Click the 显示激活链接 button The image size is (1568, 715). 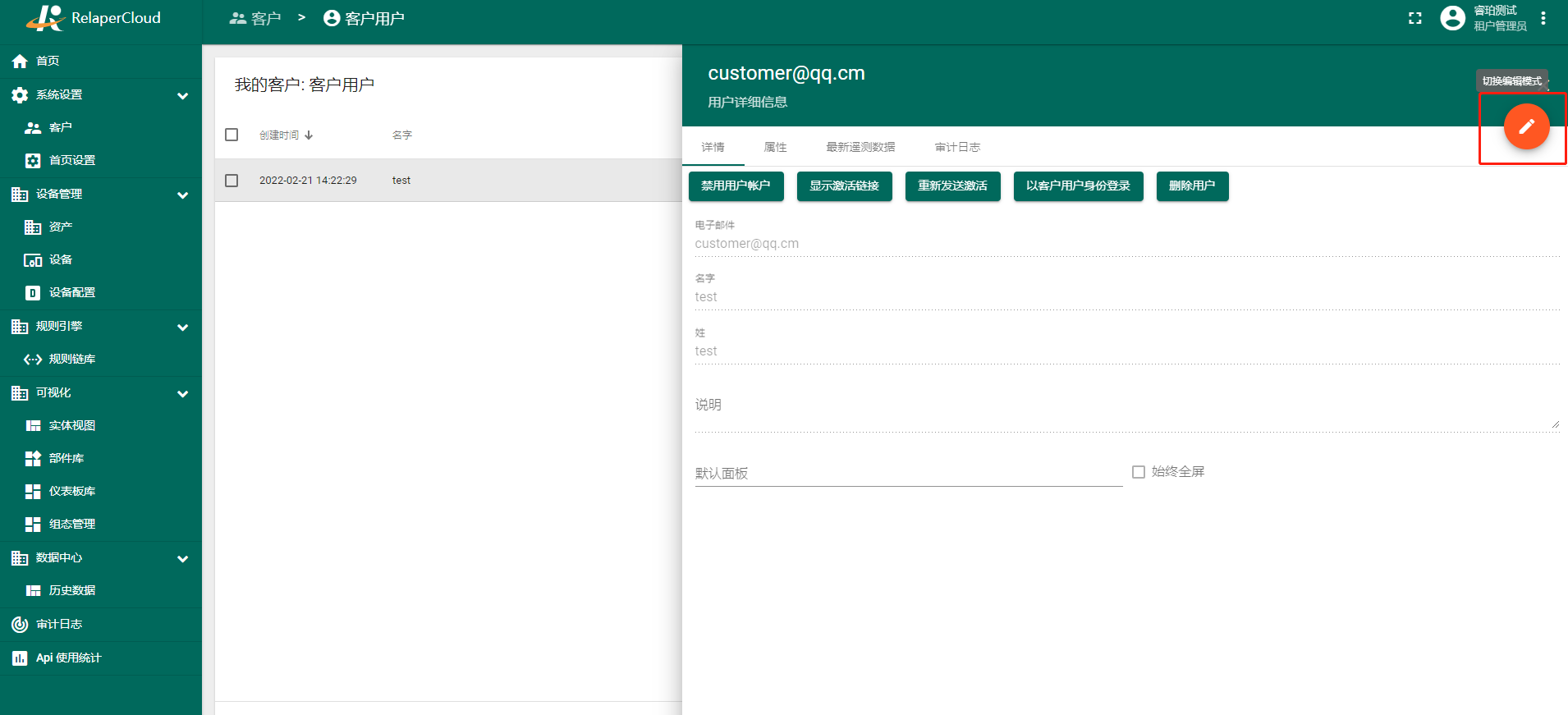[844, 186]
